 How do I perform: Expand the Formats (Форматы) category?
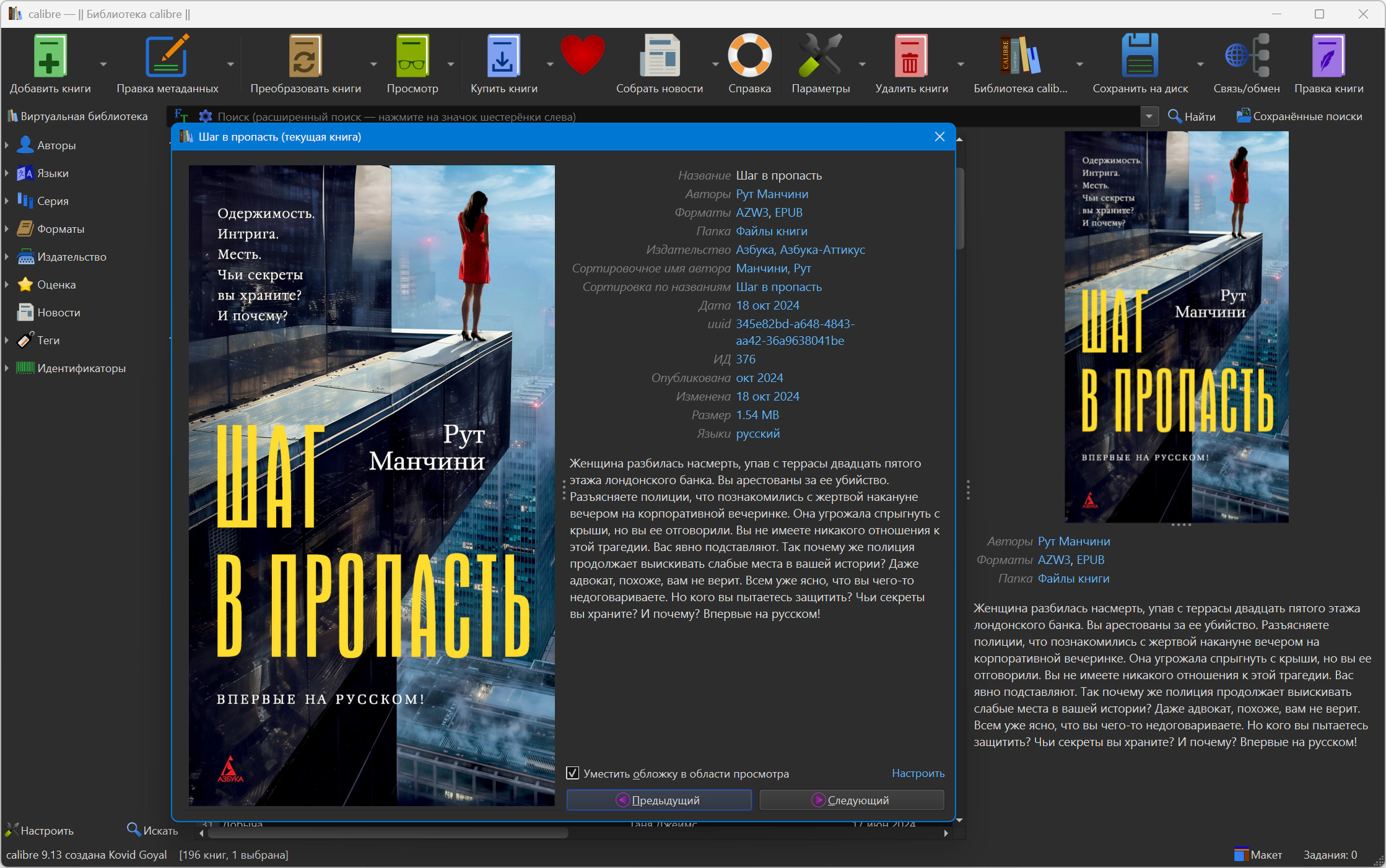pos(7,228)
